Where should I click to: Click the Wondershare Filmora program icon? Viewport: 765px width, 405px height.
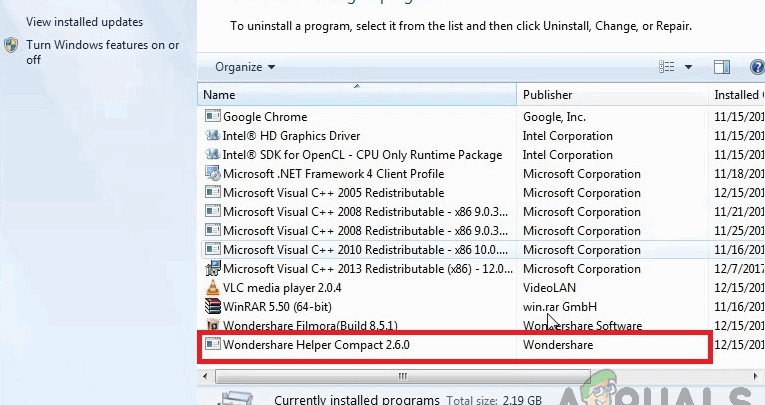pos(211,326)
